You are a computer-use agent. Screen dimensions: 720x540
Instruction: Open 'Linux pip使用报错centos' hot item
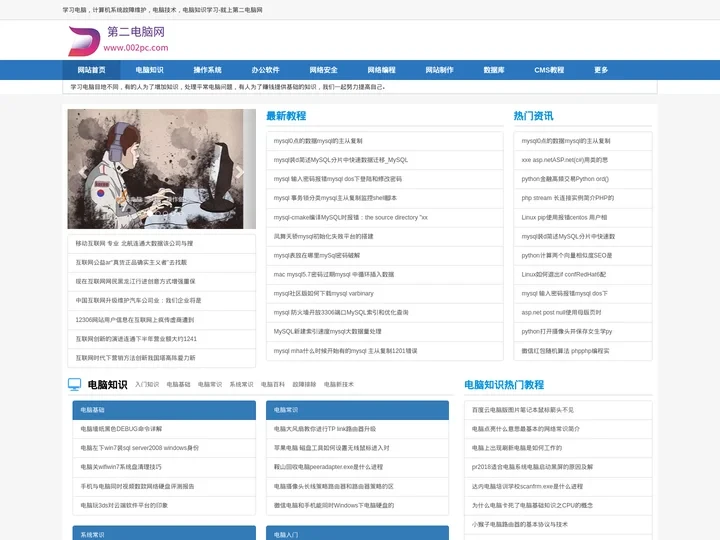point(583,217)
